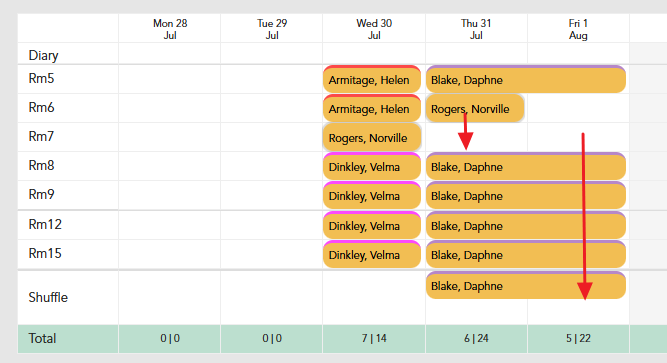Click the Total cell showing 6 | 24
Image resolution: width=667 pixels, height=363 pixels.
476,339
